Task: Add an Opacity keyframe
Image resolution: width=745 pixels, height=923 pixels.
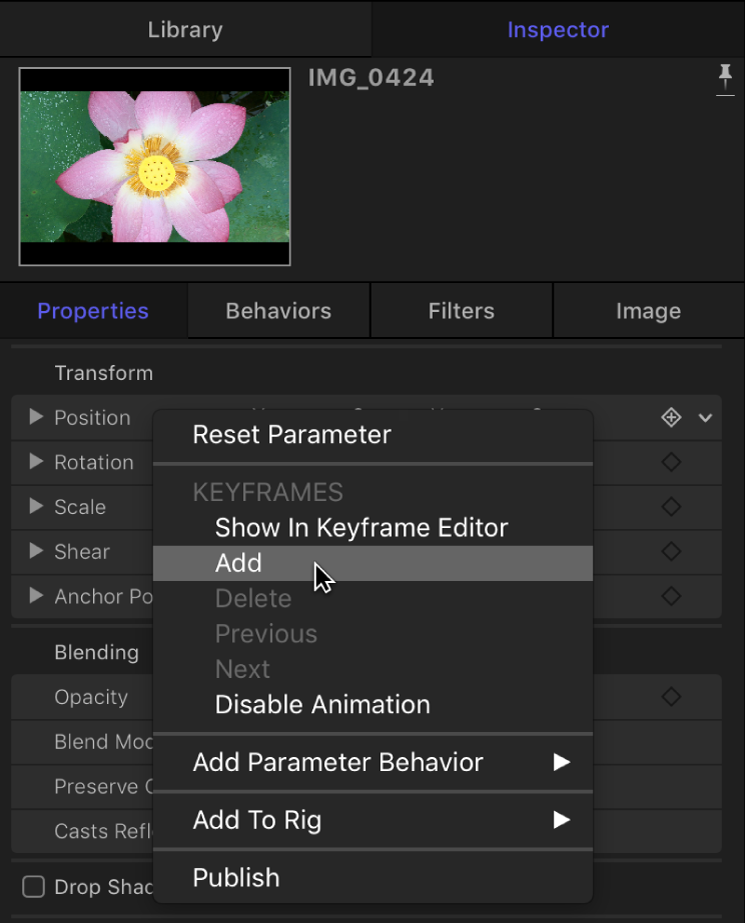Action: point(671,696)
